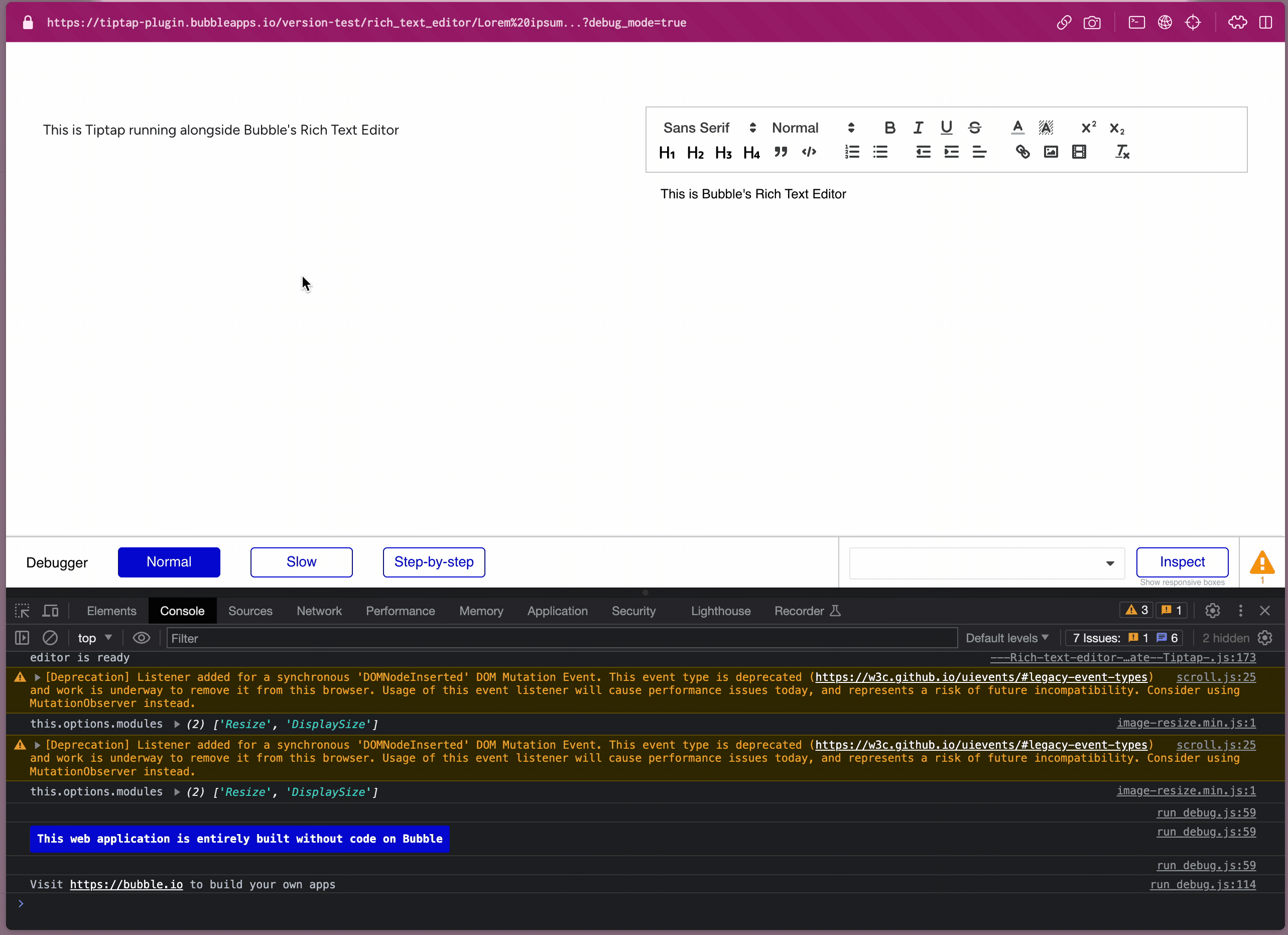Click the italic formatting icon
The height and width of the screenshot is (935, 1288).
pyautogui.click(x=918, y=128)
